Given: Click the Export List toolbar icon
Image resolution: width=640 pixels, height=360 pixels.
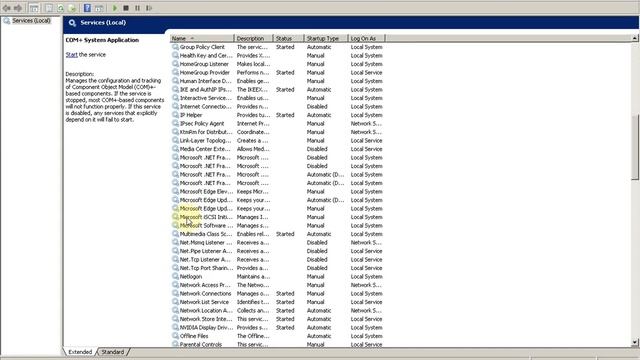Looking at the screenshot, I should pos(72,8).
